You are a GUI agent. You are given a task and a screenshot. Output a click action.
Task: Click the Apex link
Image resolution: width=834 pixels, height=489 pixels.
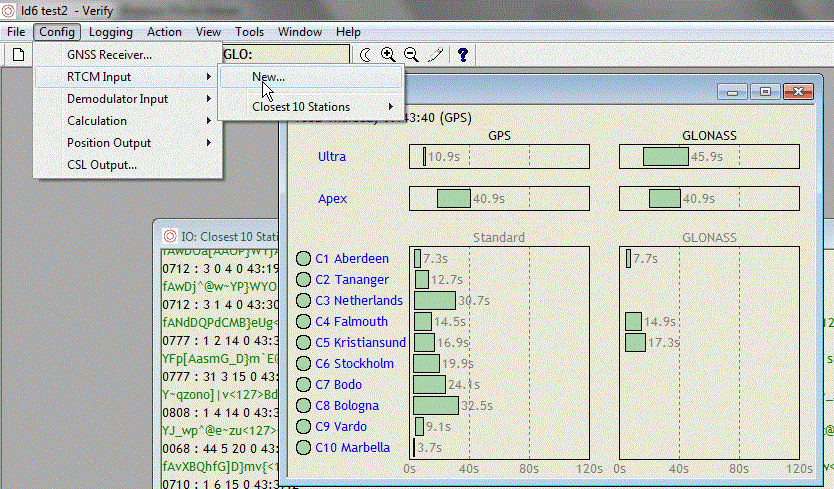tap(332, 198)
